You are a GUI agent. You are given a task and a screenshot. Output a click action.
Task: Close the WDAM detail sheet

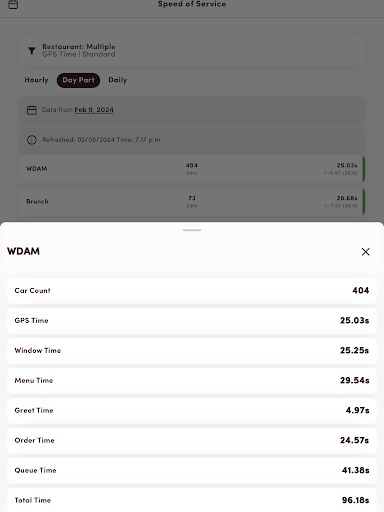pyautogui.click(x=366, y=252)
